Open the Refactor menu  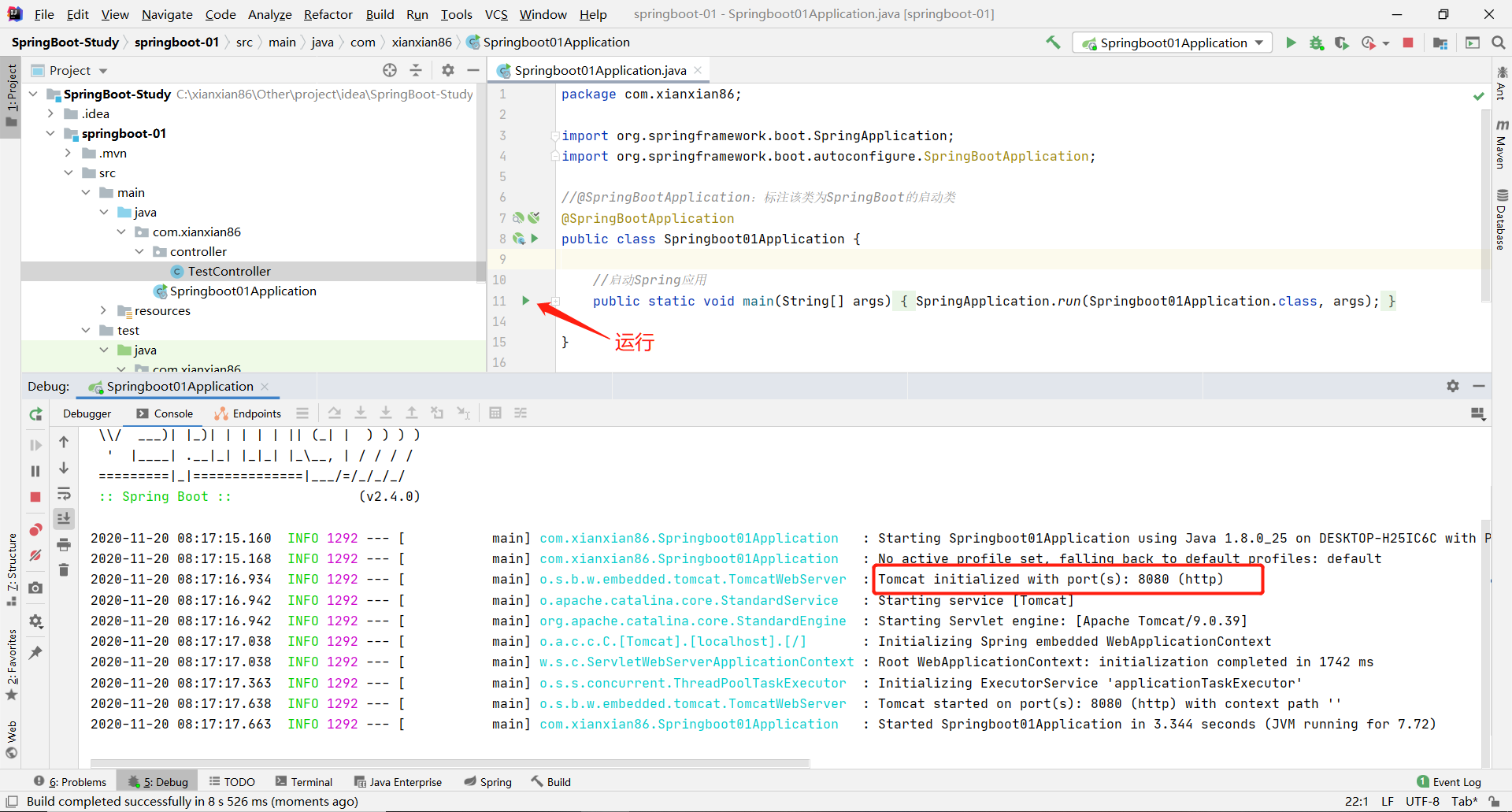328,14
